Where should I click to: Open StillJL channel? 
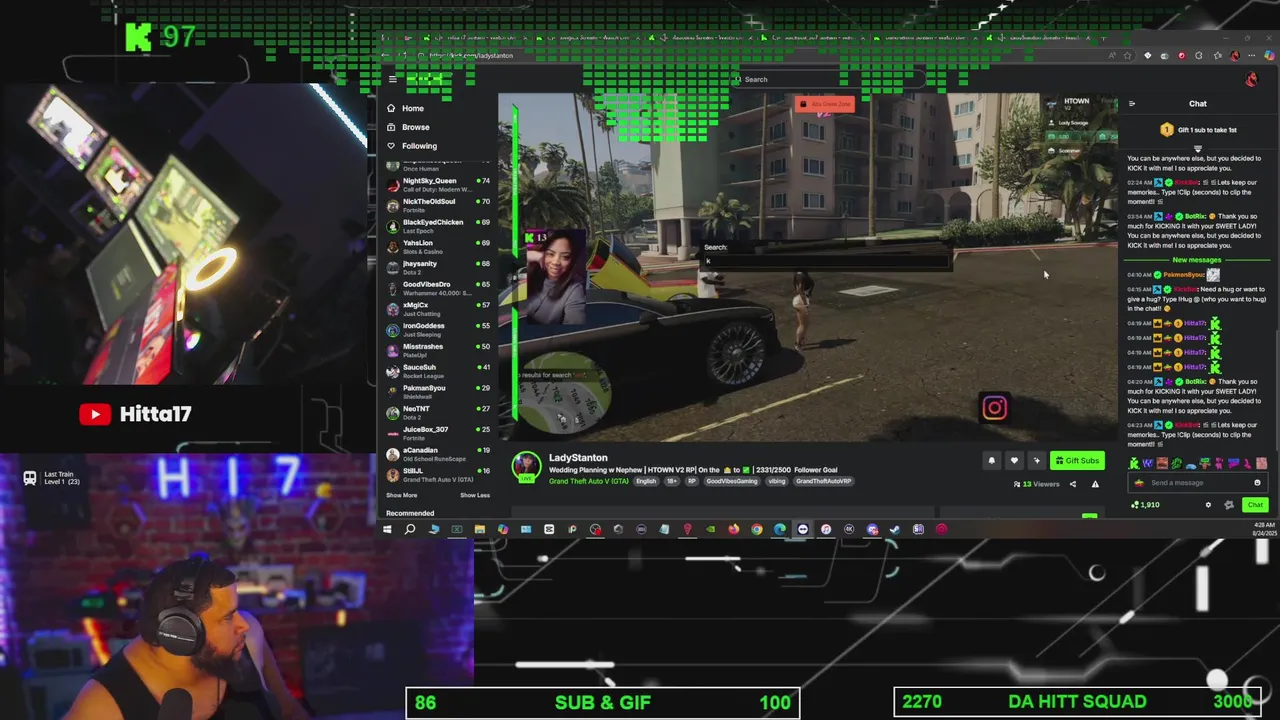tap(438, 474)
